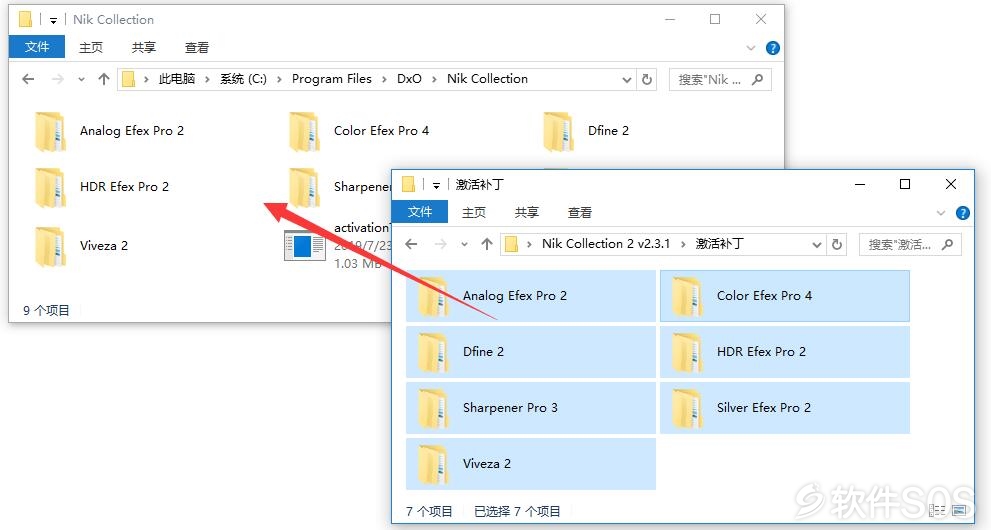The image size is (991, 530).
Task: Go back in Nik Collection window
Action: click(28, 79)
